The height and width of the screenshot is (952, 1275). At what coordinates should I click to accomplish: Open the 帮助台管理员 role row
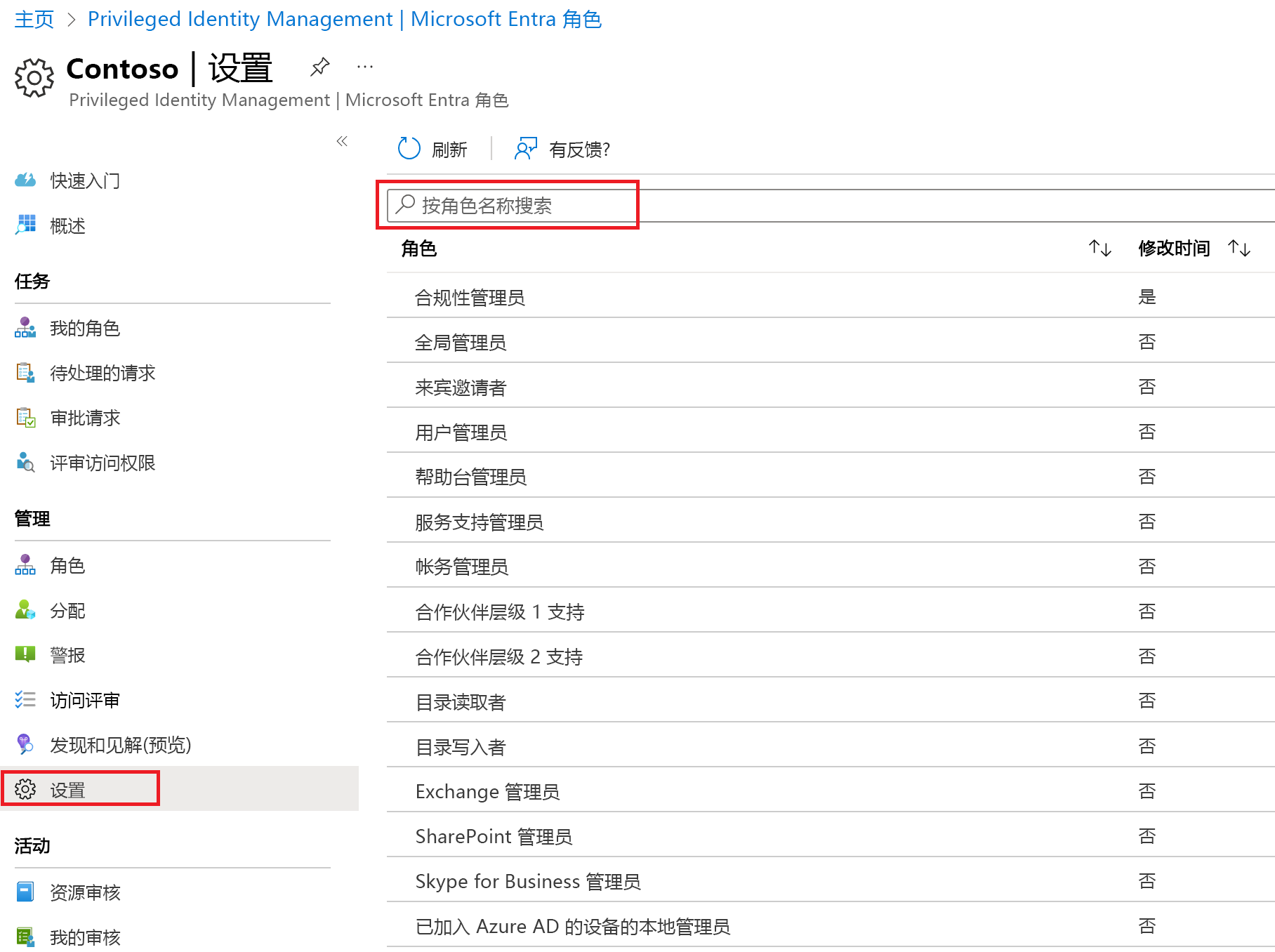coord(831,477)
